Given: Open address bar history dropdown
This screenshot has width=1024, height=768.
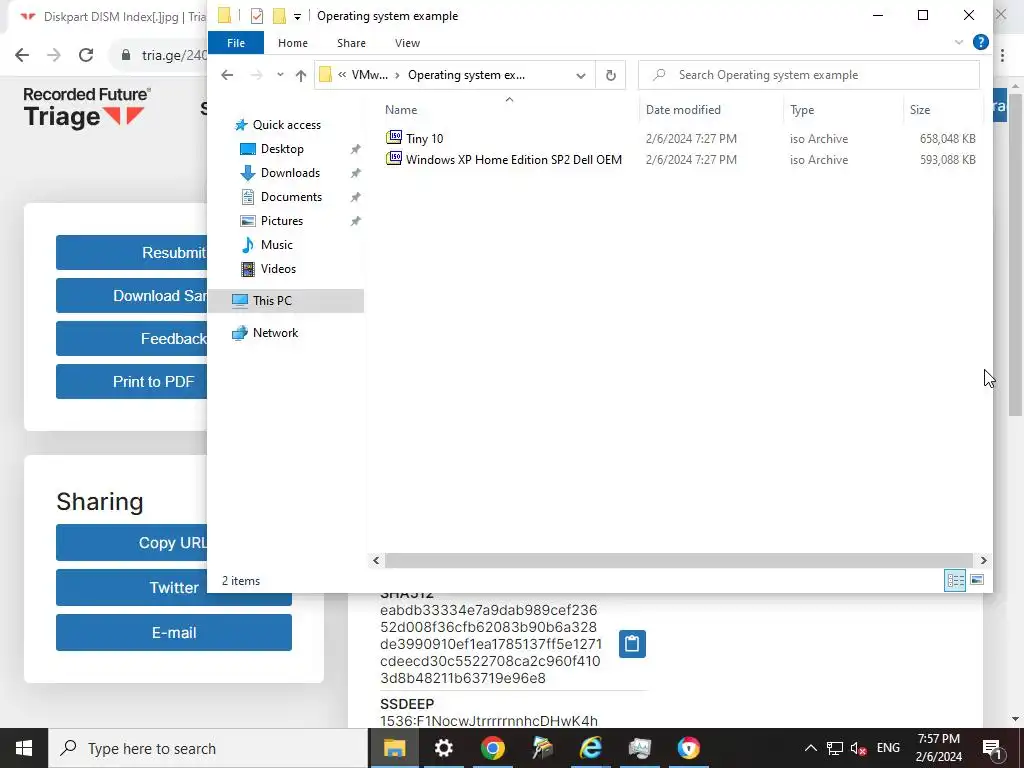Looking at the screenshot, I should point(581,75).
